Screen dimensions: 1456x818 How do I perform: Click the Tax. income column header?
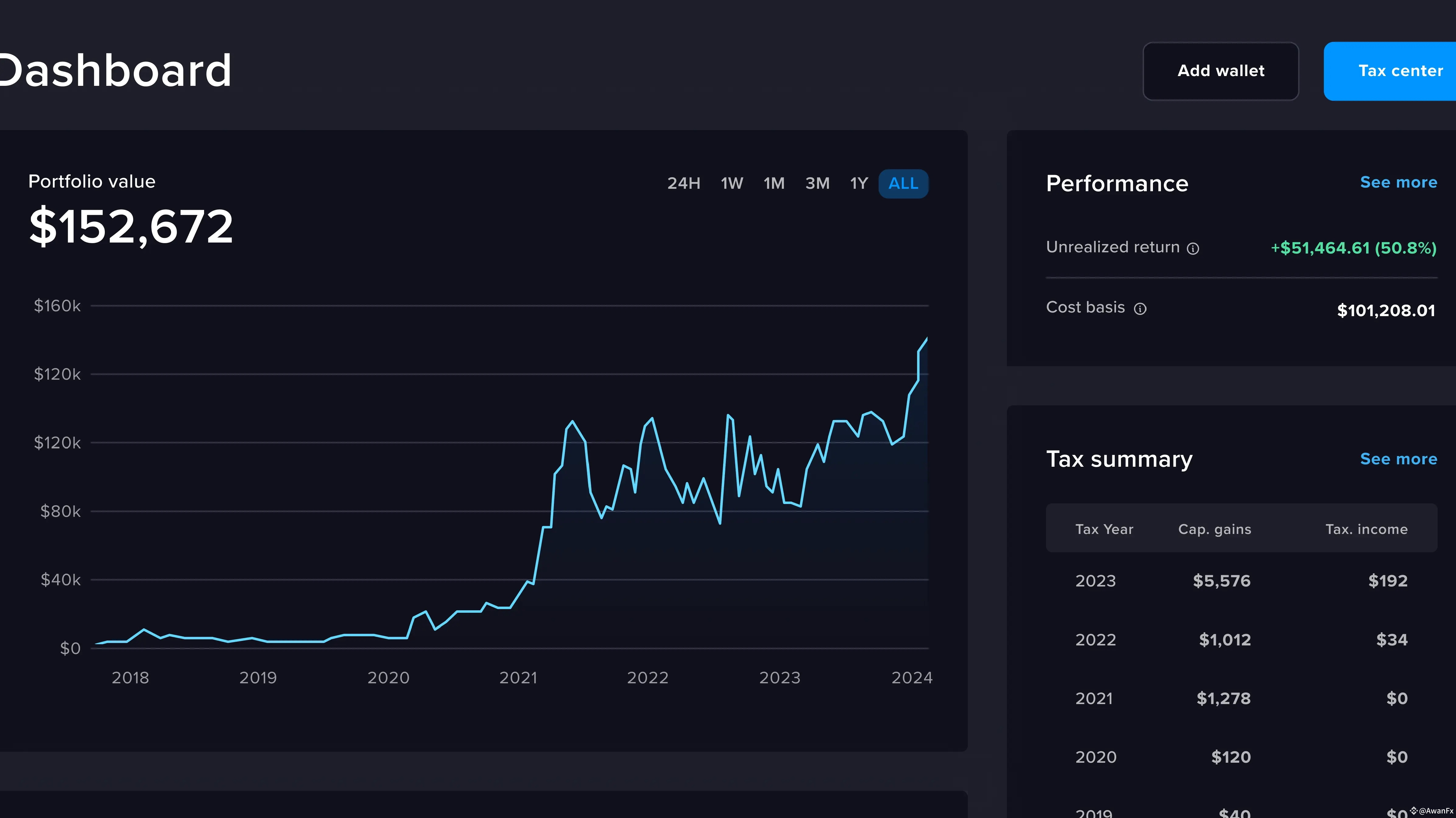point(1366,530)
